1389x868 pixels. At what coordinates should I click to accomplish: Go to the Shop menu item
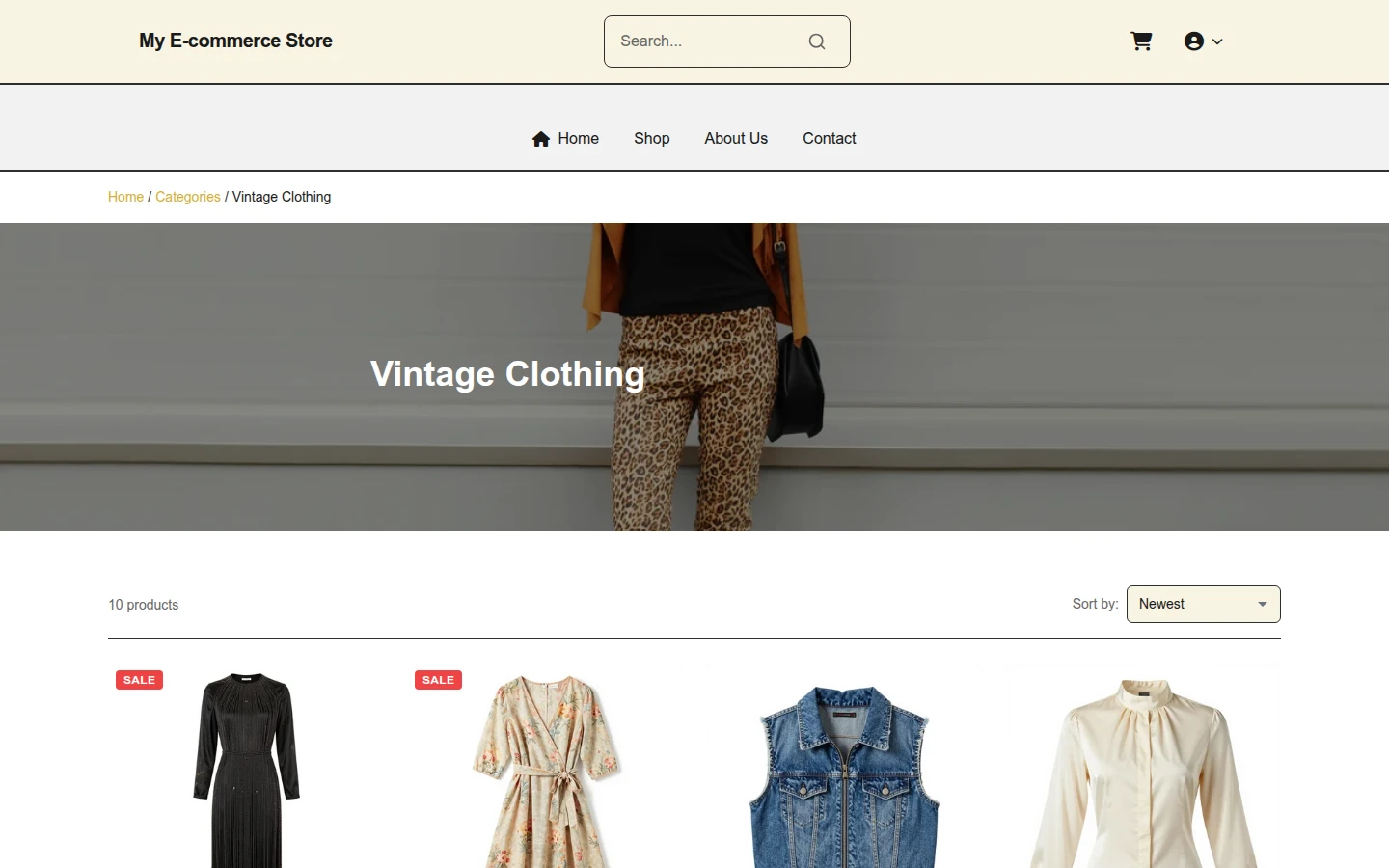[x=652, y=138]
